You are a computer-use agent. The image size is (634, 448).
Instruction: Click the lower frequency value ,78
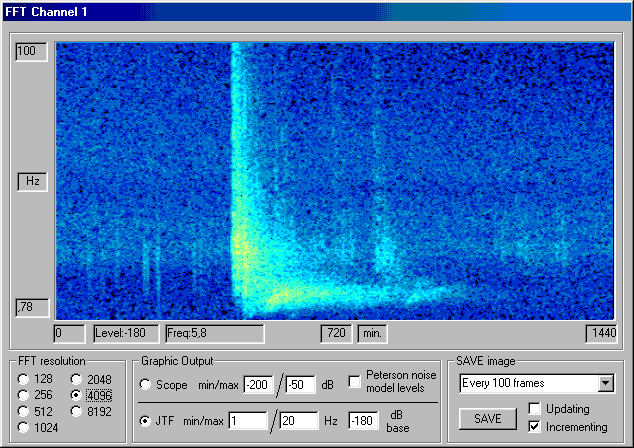(32, 308)
